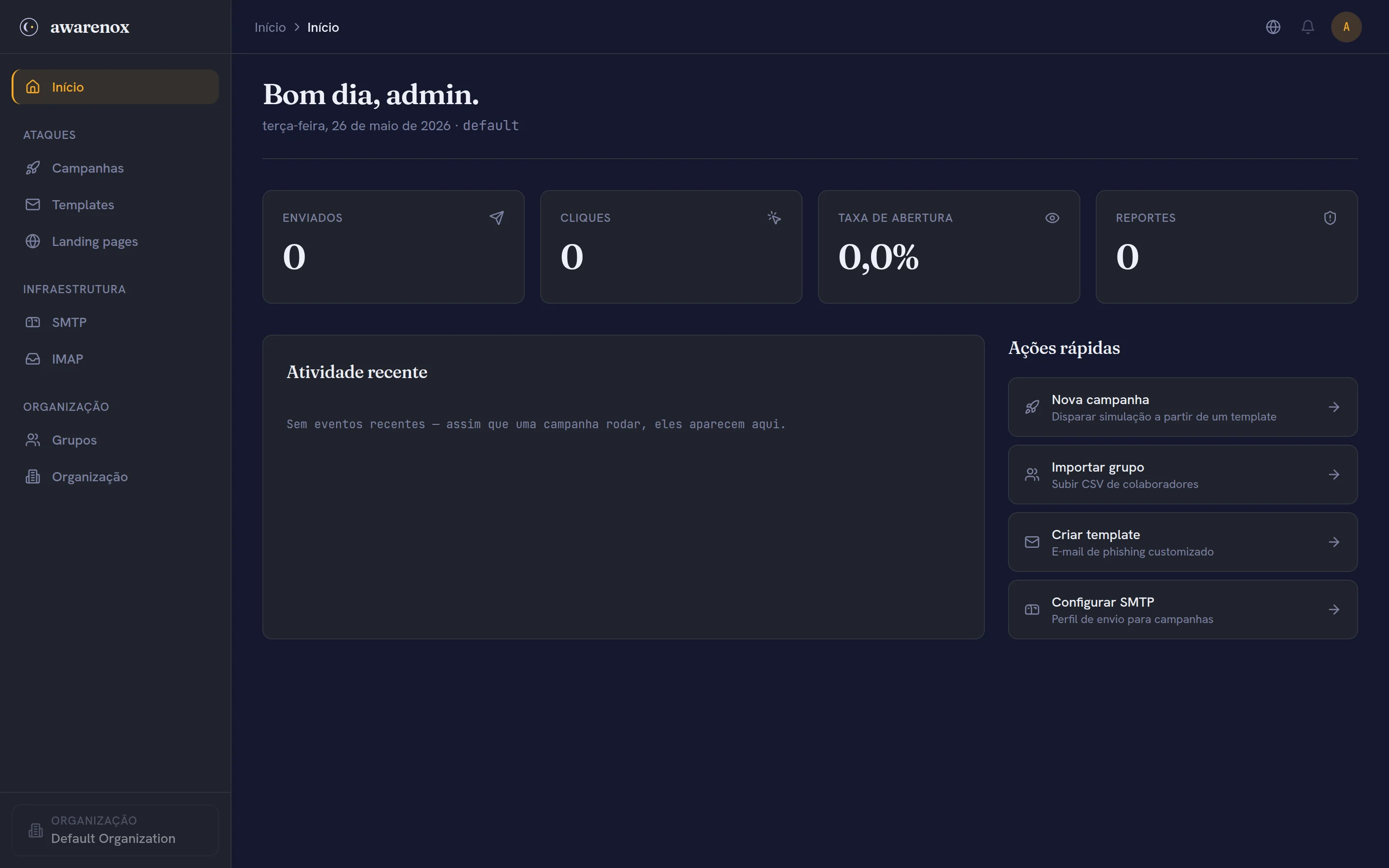Select the Enviados stat card
This screenshot has width=1389, height=868.
point(393,247)
